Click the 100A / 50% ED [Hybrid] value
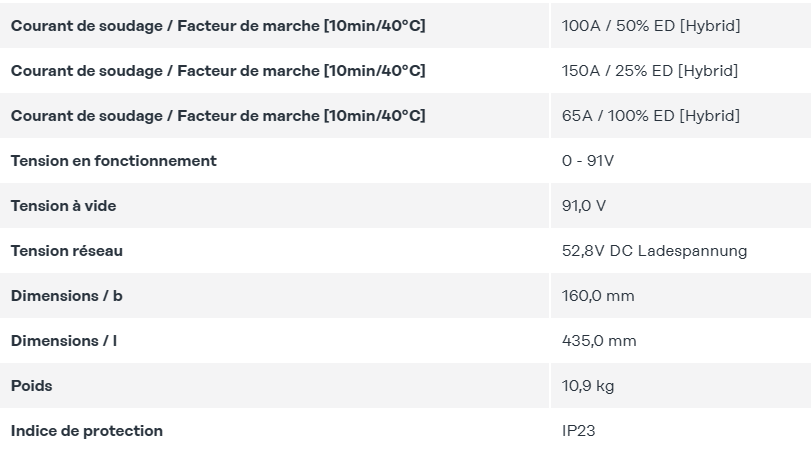Image resolution: width=811 pixels, height=457 pixels. point(651,26)
